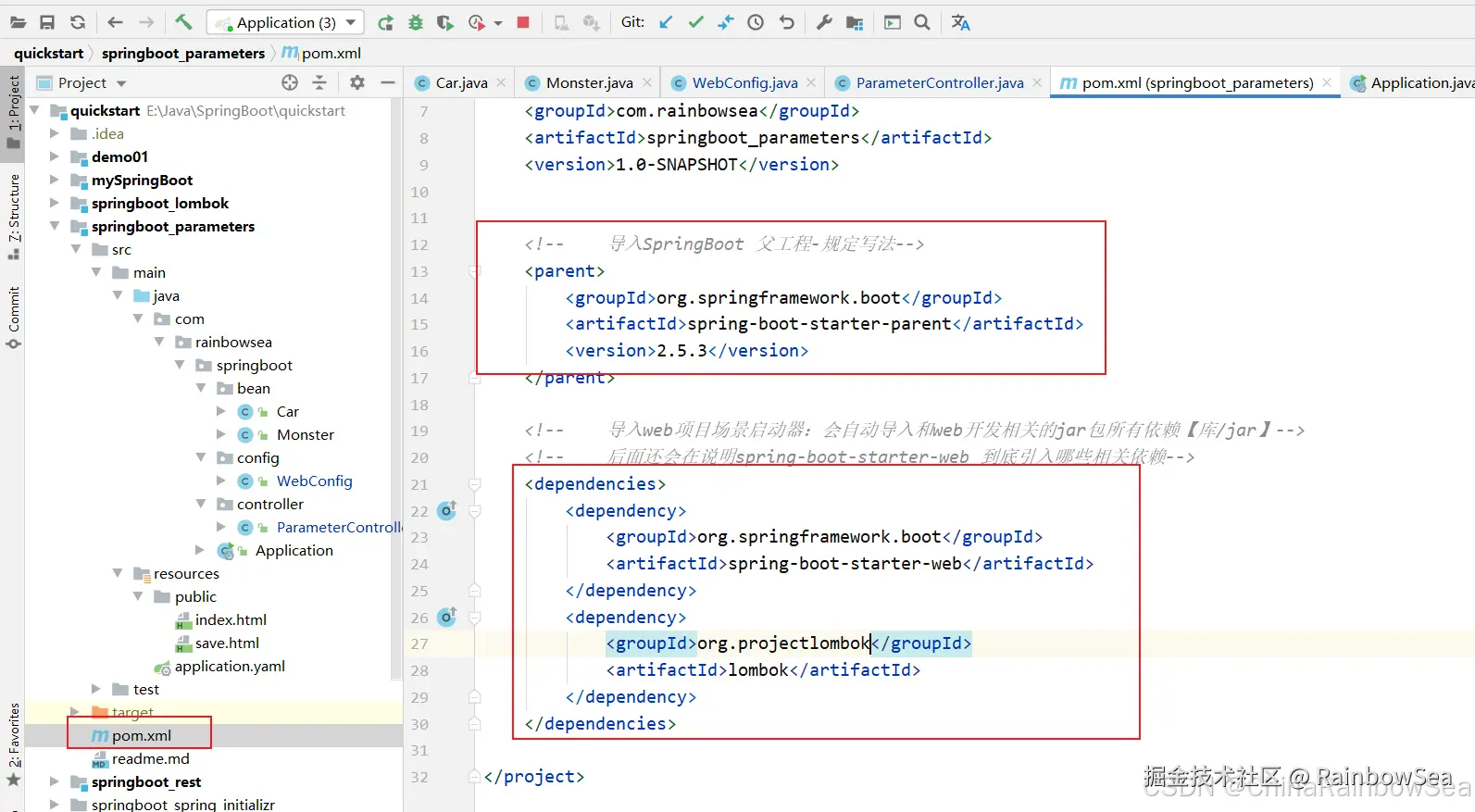Fold the dependencies block at line 21
Viewport: 1475px width, 812px height.
point(474,484)
